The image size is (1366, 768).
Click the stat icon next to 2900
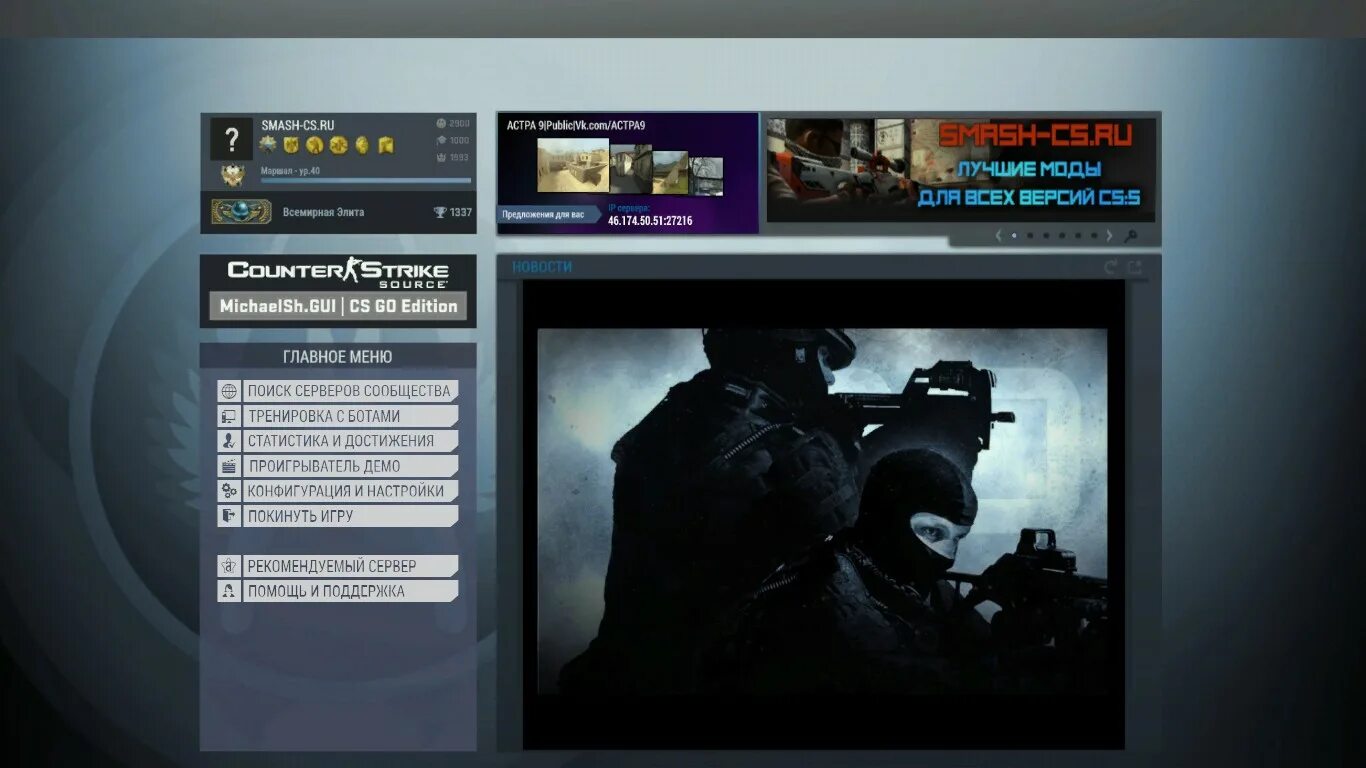coord(441,123)
